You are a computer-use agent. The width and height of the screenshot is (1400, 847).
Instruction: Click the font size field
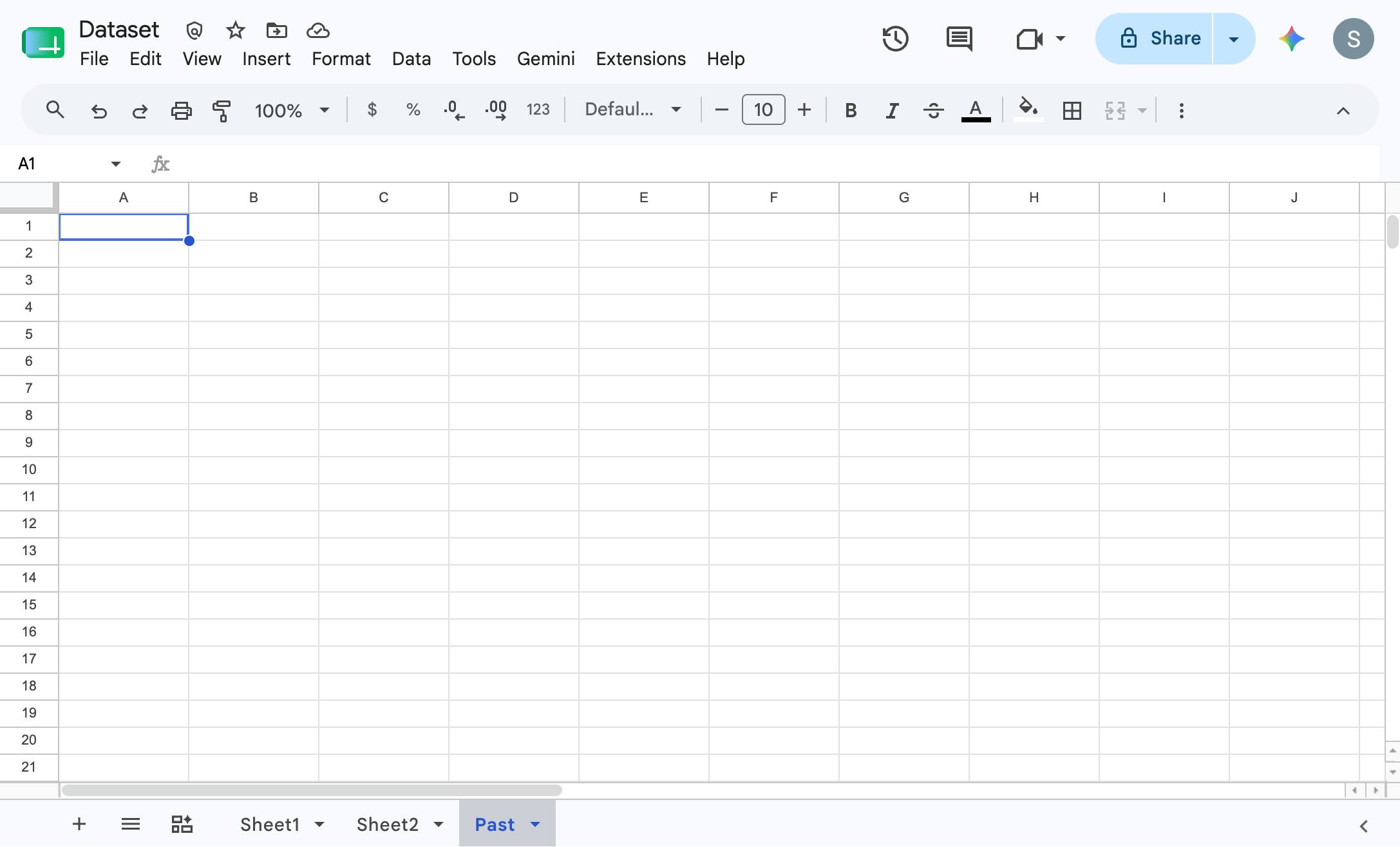click(x=763, y=109)
